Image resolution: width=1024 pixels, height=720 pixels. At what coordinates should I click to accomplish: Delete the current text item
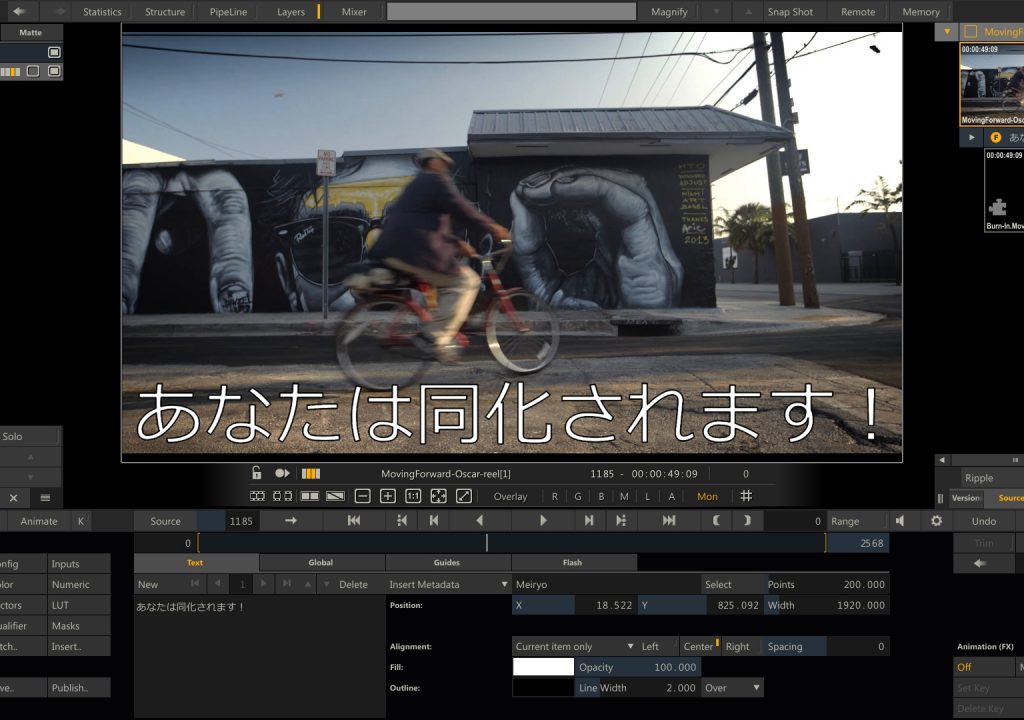pos(353,584)
